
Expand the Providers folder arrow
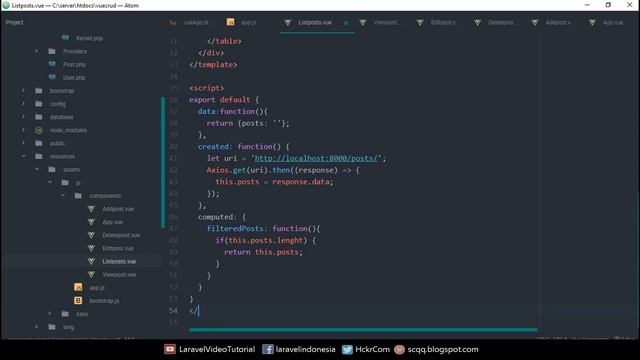[x=36, y=51]
